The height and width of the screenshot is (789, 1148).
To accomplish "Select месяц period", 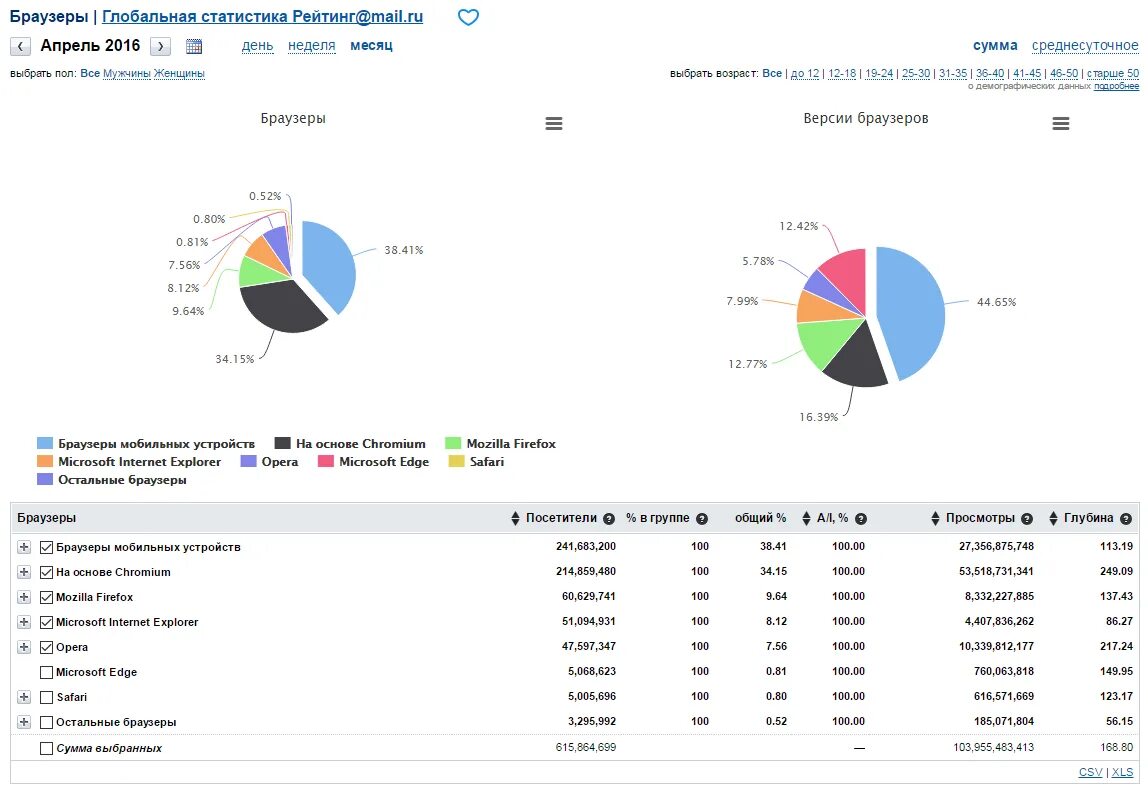I will [x=371, y=45].
